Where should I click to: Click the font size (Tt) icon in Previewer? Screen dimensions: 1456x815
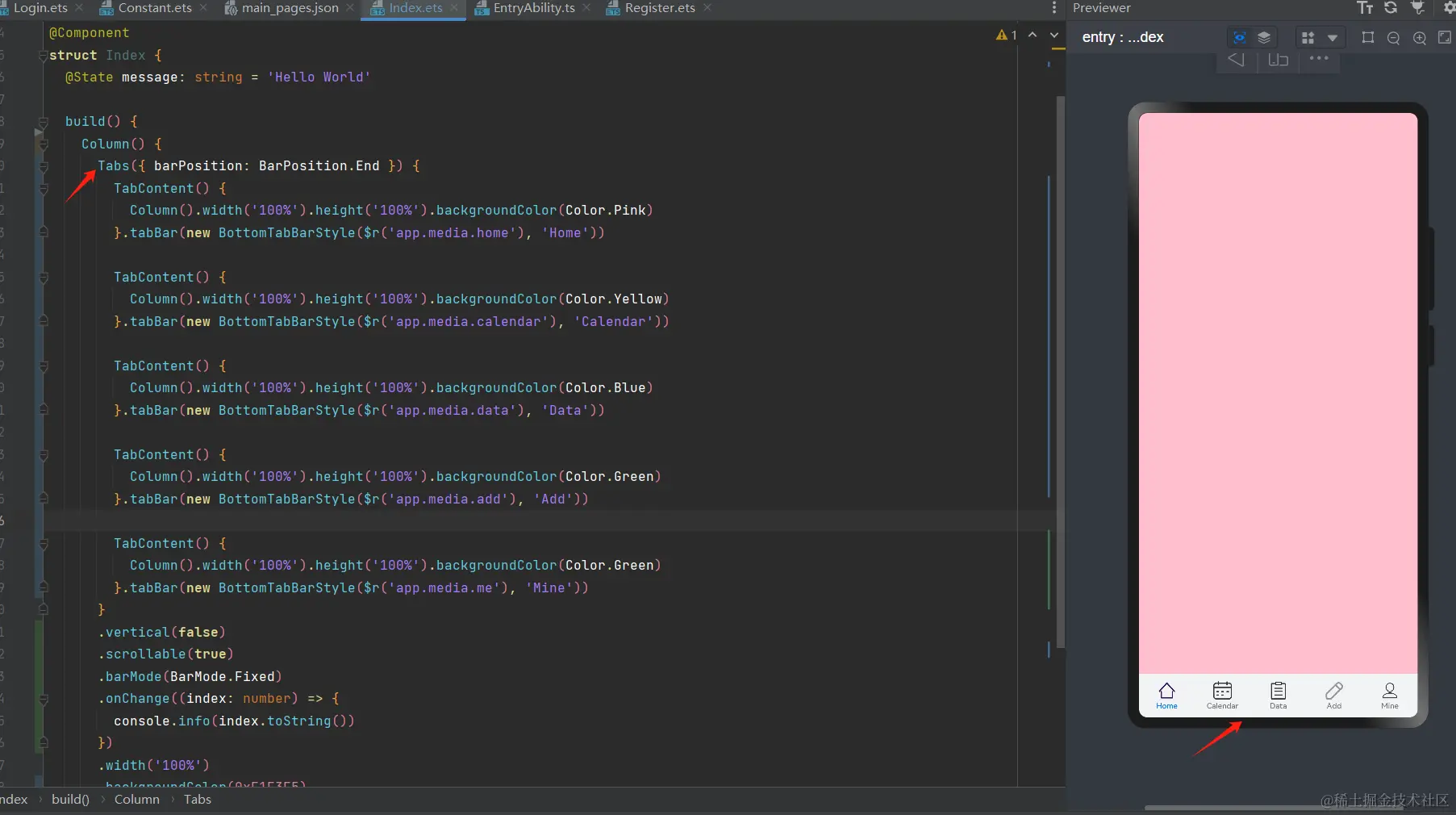coord(1364,8)
